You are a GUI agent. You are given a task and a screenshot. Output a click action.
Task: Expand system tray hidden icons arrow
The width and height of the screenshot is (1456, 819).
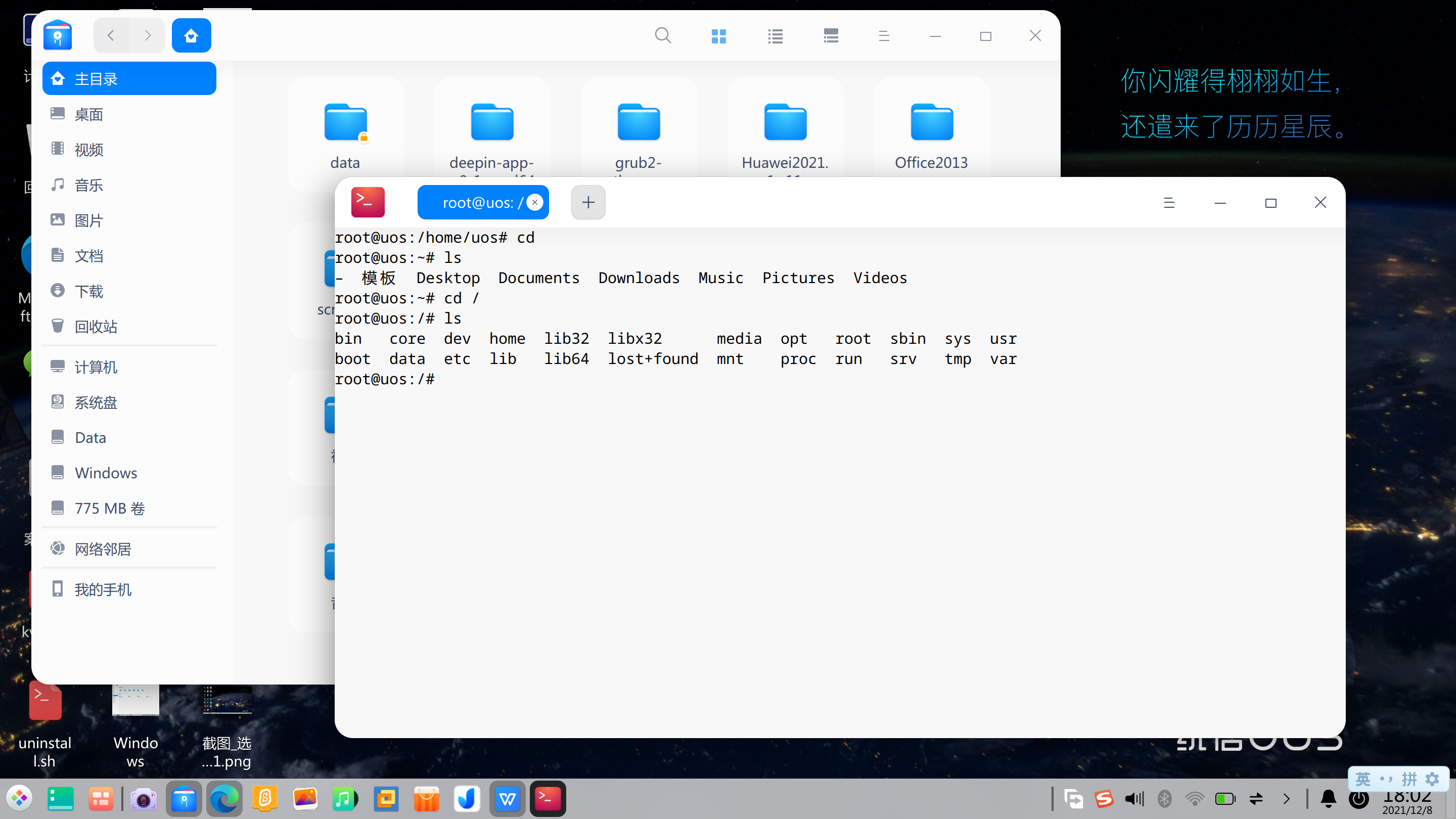click(x=1287, y=798)
